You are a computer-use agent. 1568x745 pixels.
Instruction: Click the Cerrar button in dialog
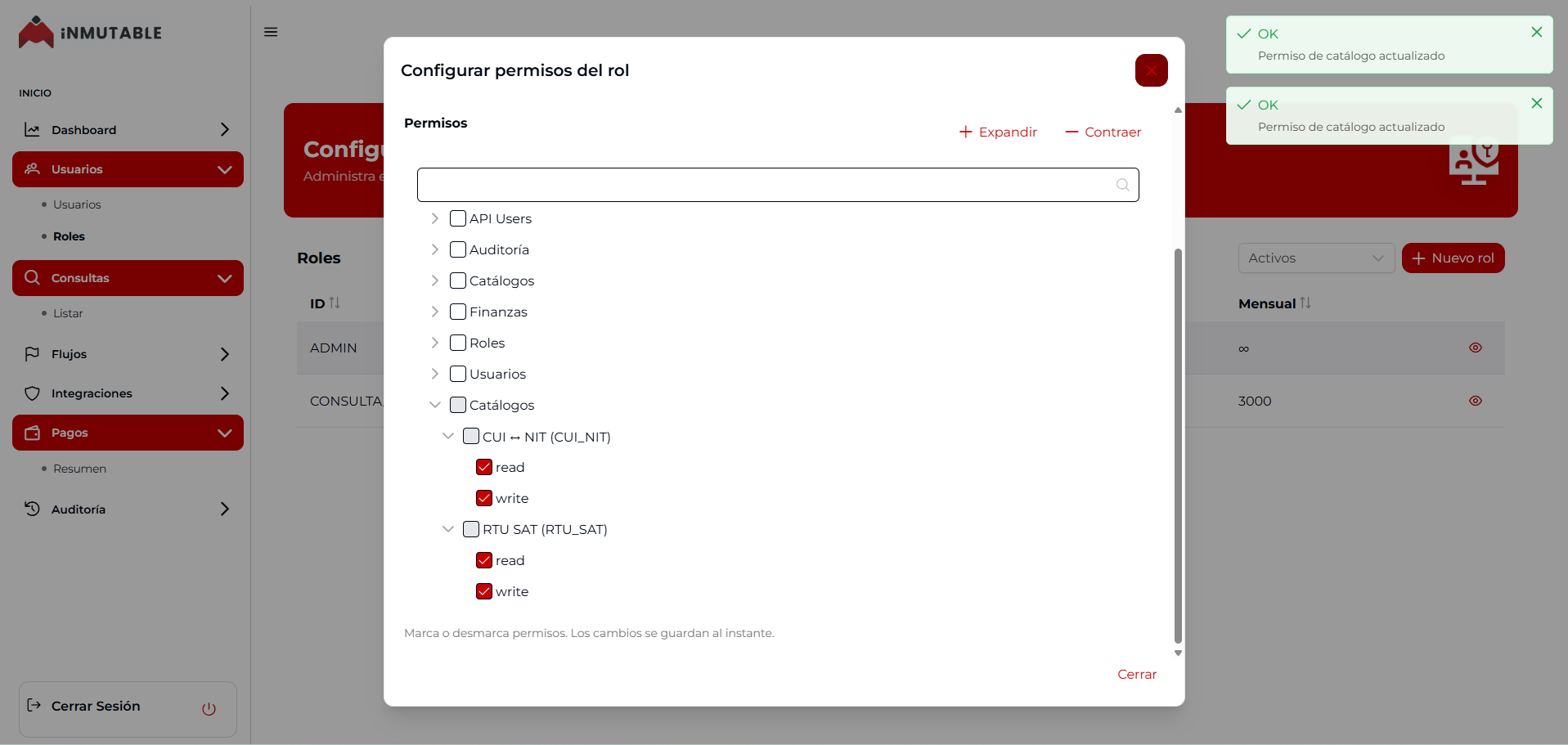[x=1136, y=674]
